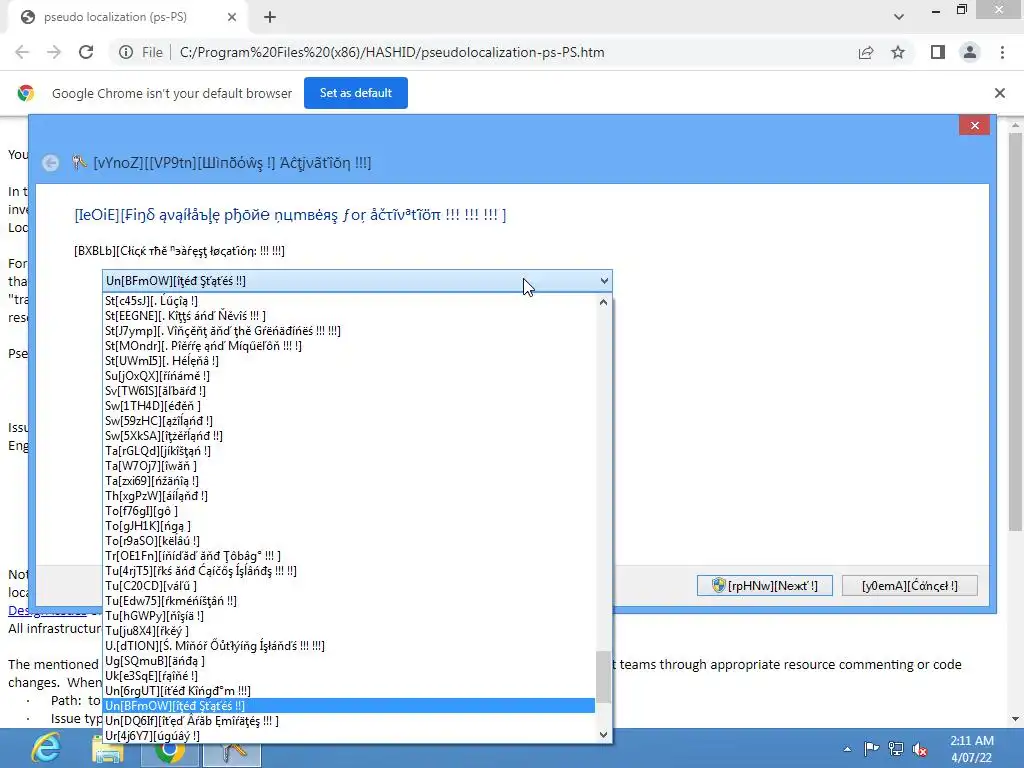The image size is (1024, 768).
Task: Select St. Vincent and the Grenadines
Action: click(349, 331)
